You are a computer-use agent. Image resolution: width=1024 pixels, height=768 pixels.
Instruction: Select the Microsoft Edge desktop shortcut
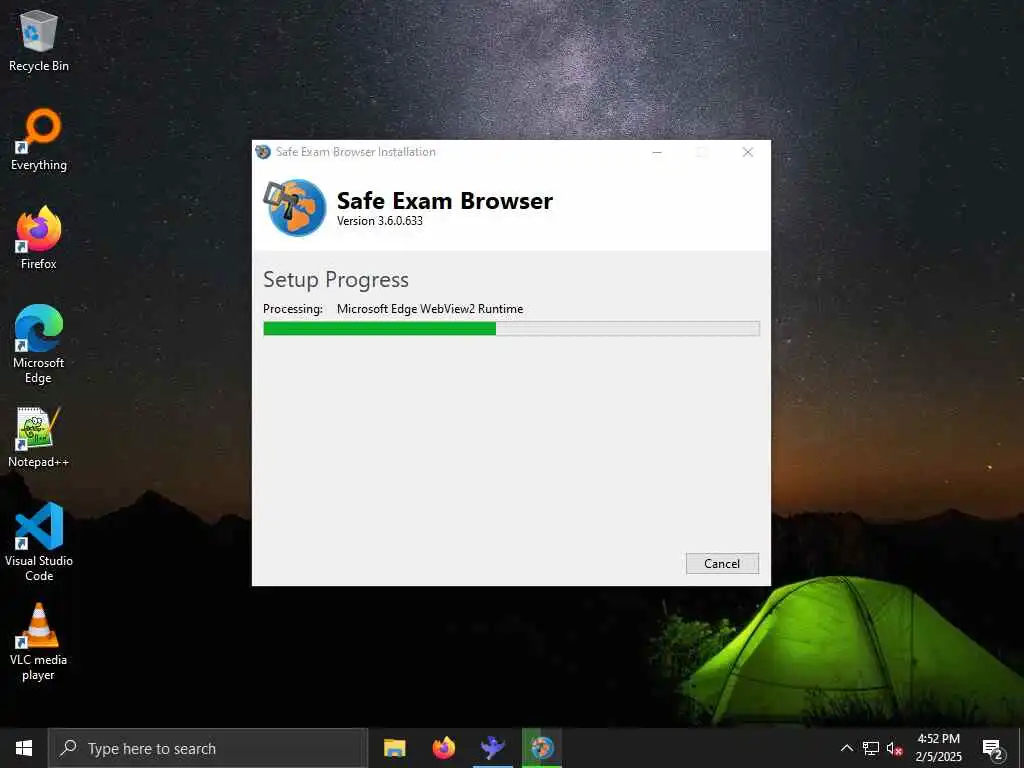pyautogui.click(x=39, y=344)
